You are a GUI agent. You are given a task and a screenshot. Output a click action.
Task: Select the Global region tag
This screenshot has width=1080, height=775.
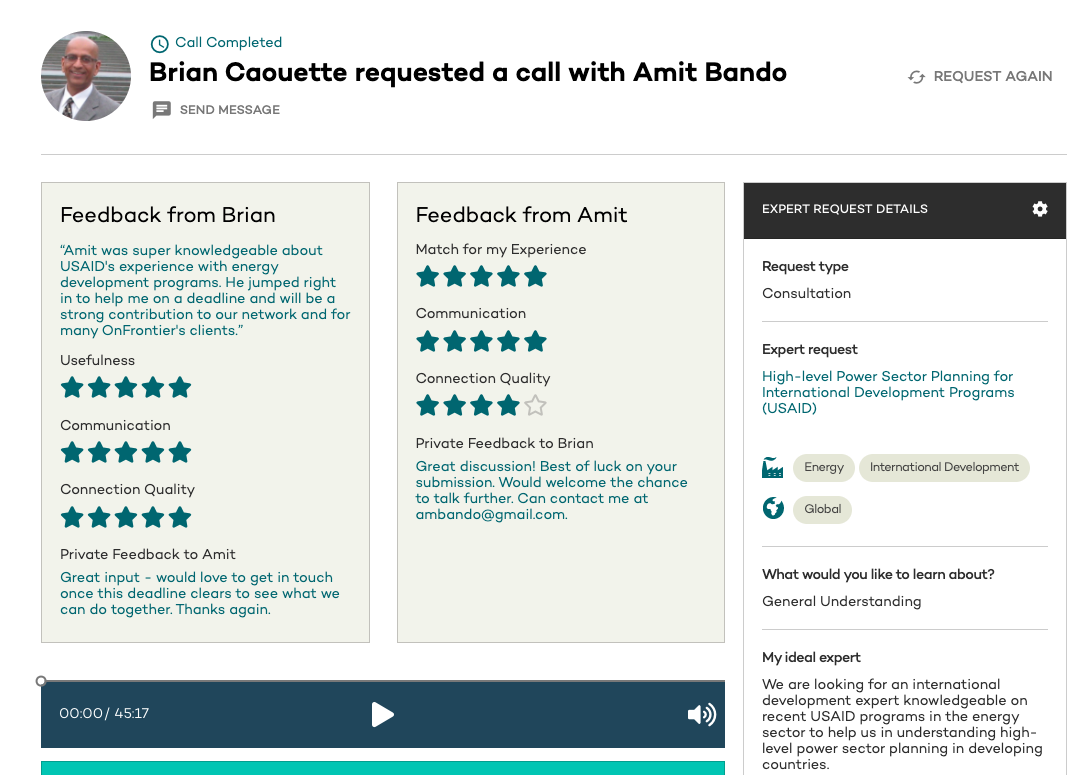point(822,510)
